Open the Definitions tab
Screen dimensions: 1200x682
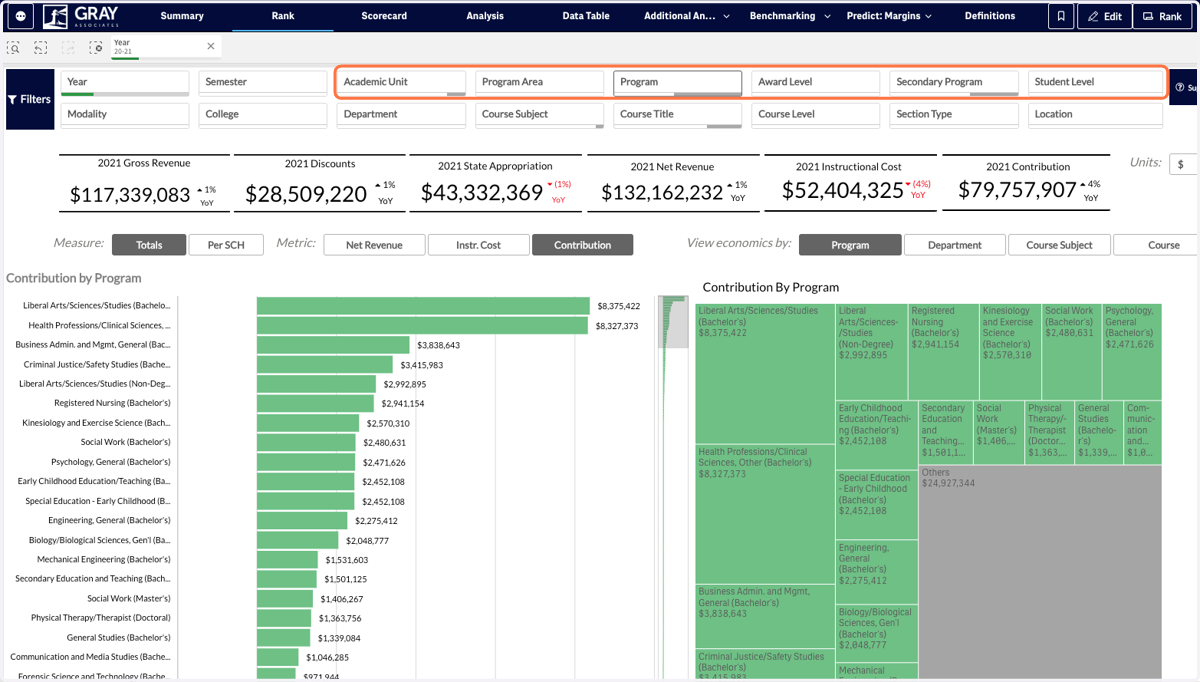click(x=990, y=16)
